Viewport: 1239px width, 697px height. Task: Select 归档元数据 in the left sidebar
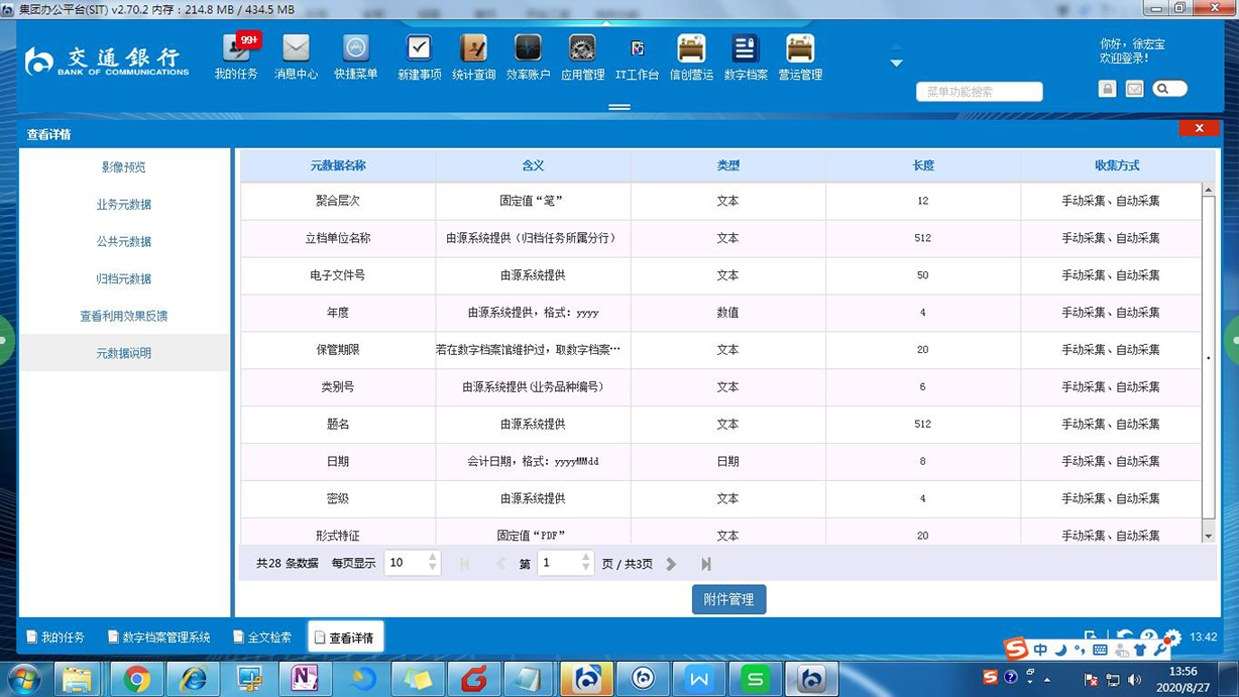(x=124, y=279)
